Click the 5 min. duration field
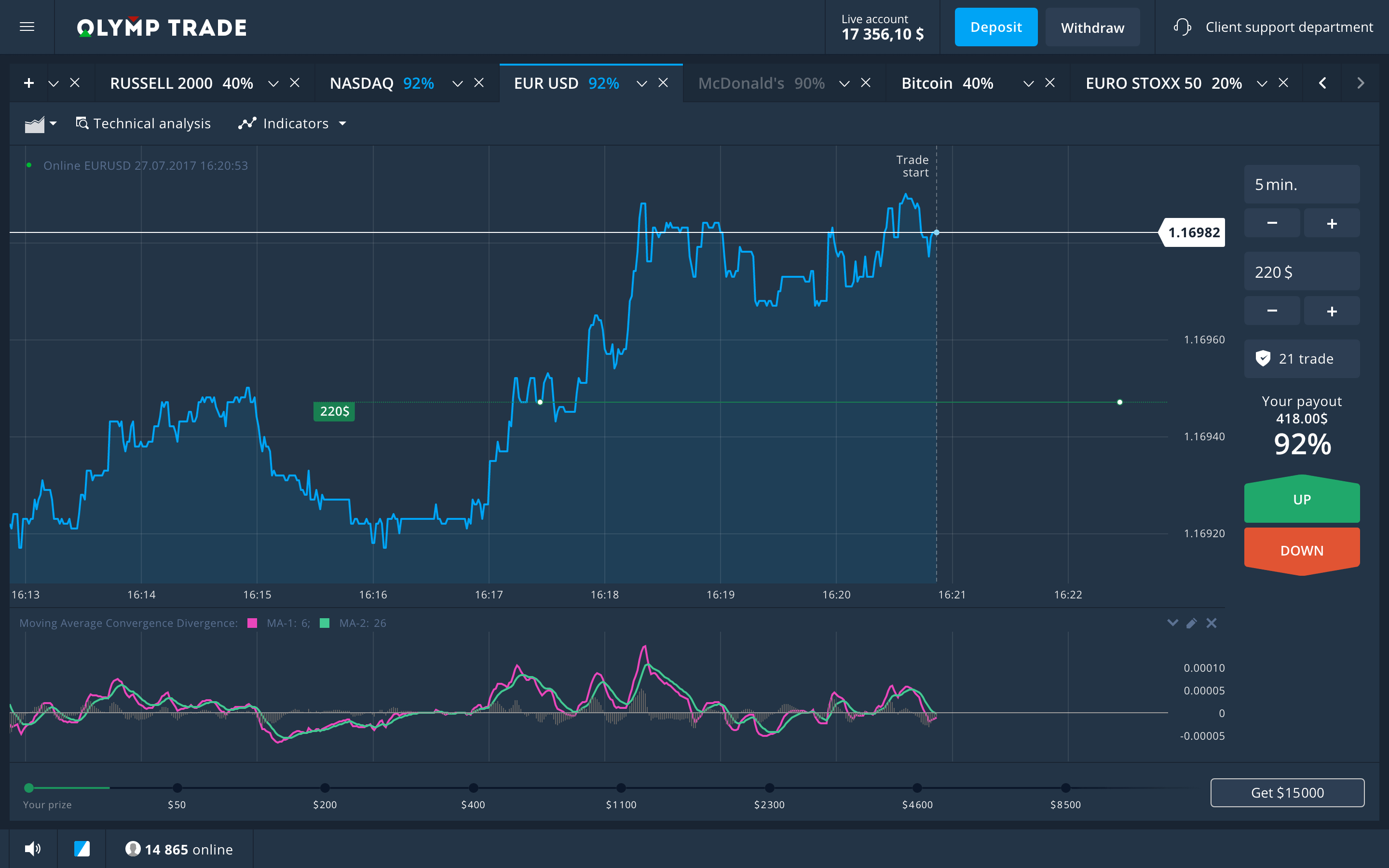Screen dimensions: 1389x868 click(1302, 184)
